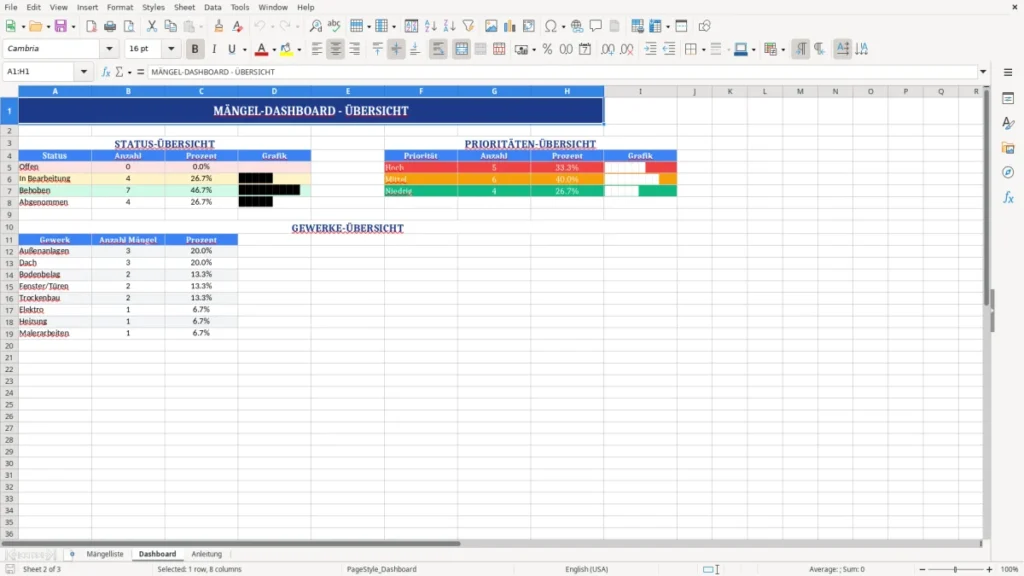Viewport: 1024px width, 576px height.
Task: Click the sidebar settings hamburger button
Action: pos(1008,72)
